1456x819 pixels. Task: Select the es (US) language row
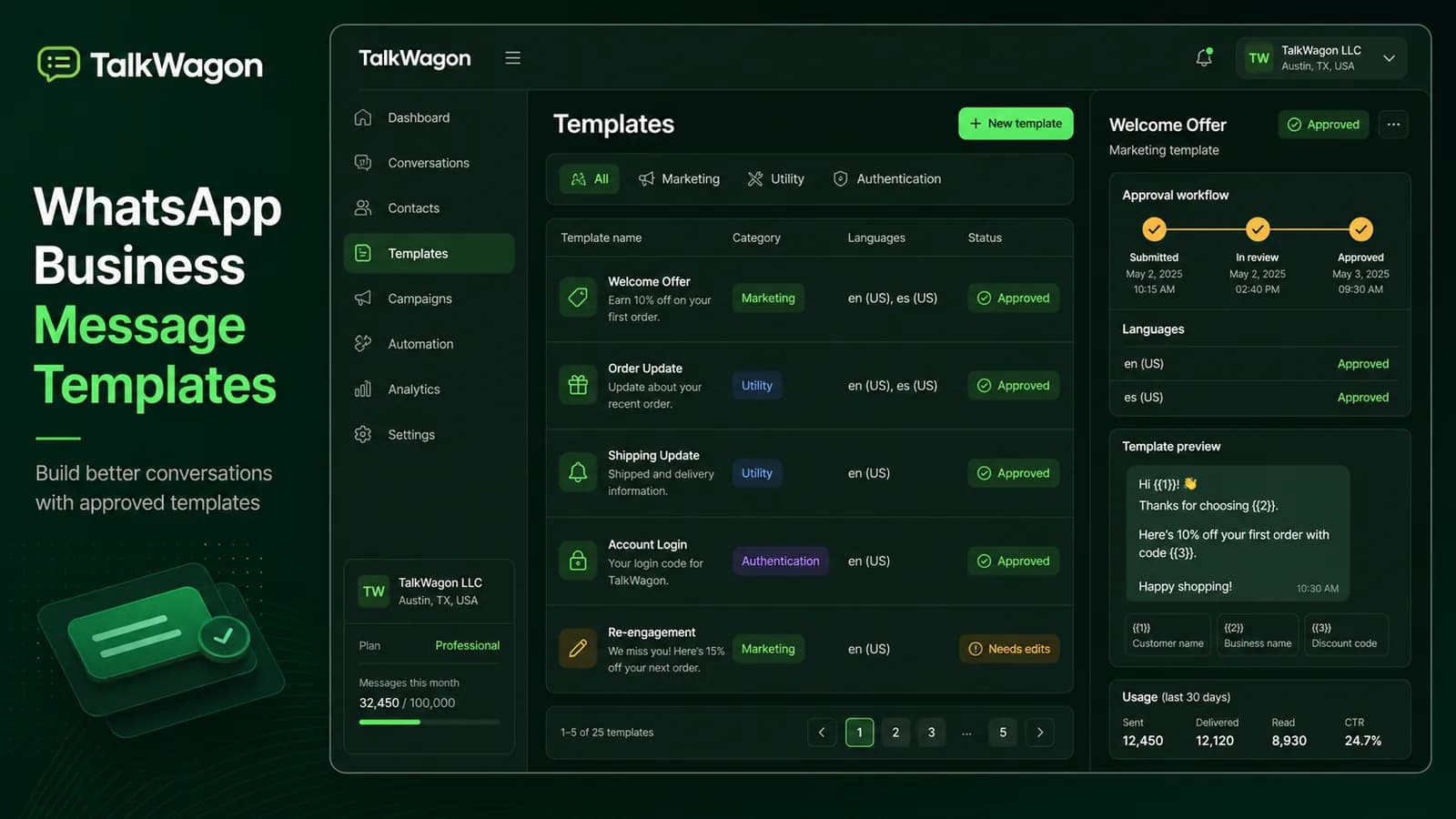1259,398
